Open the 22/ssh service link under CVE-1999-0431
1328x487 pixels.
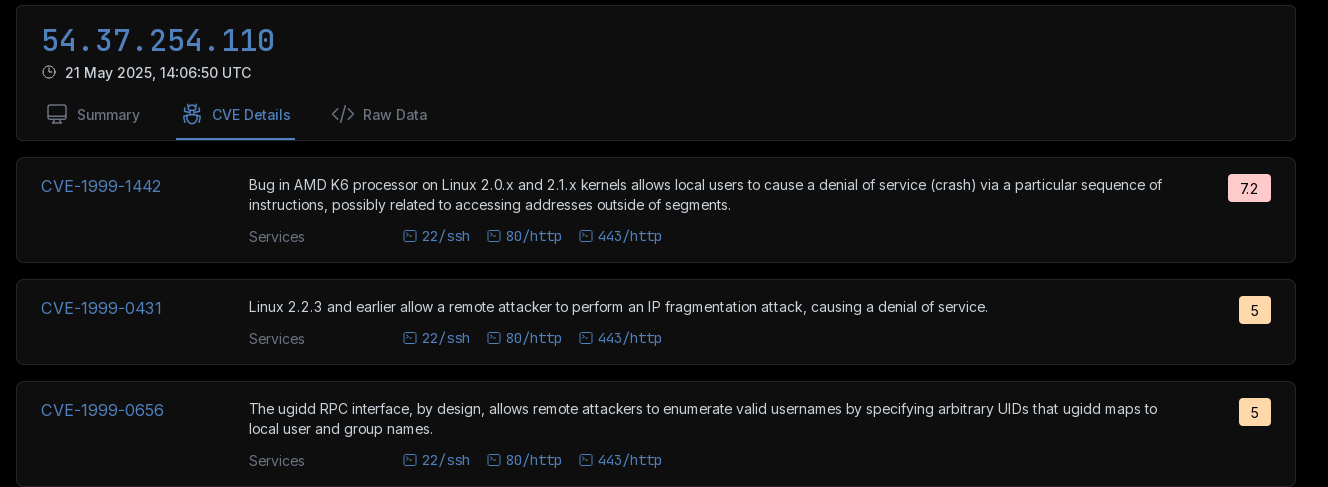[x=436, y=338]
